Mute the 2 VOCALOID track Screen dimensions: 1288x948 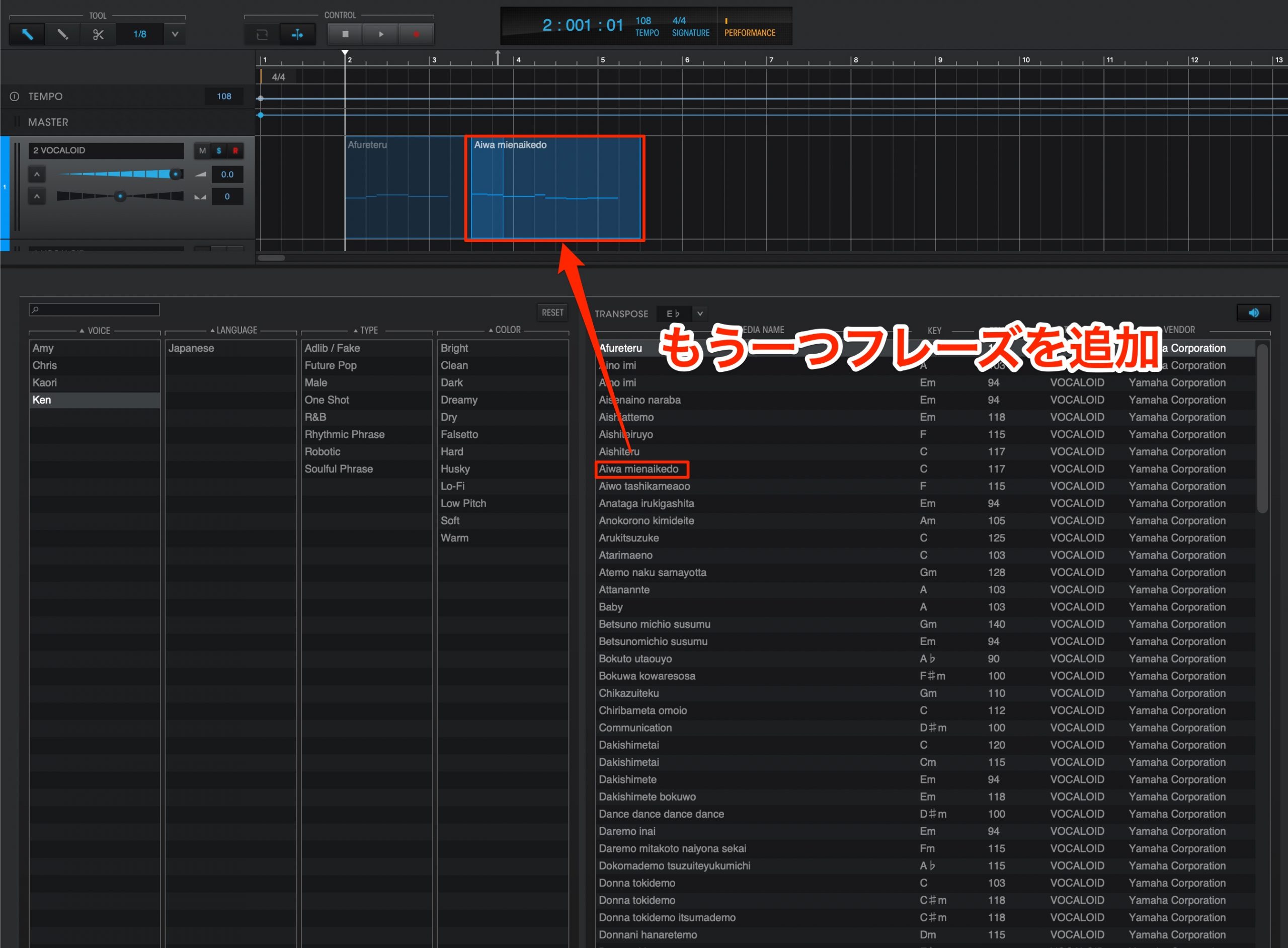[x=202, y=150]
